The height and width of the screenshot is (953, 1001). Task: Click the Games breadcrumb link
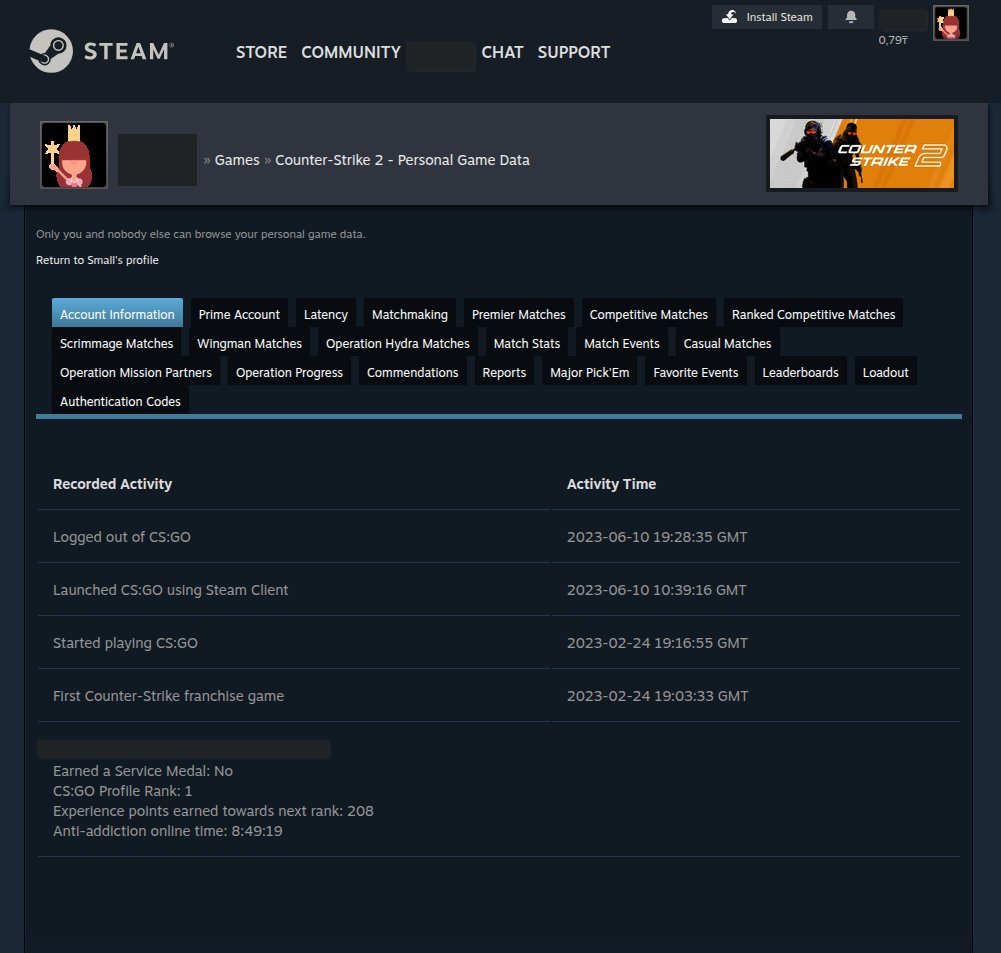coord(237,160)
